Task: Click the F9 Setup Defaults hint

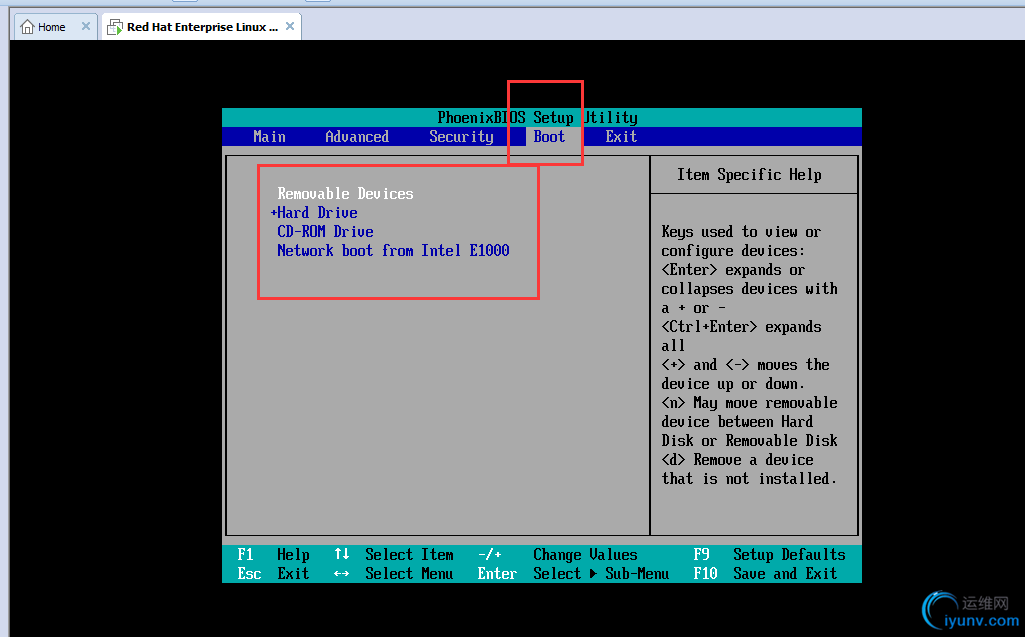Action: 769,555
